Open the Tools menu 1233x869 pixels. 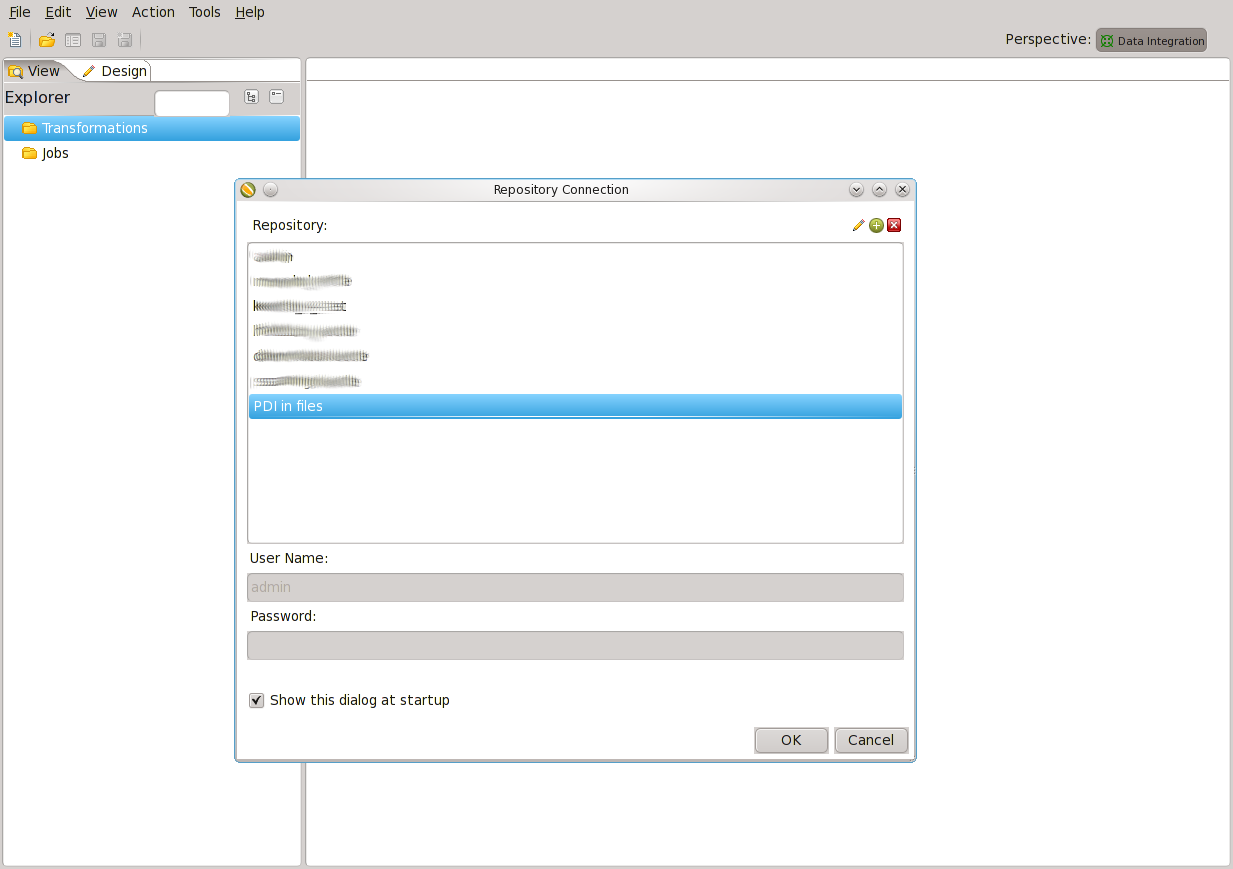205,12
